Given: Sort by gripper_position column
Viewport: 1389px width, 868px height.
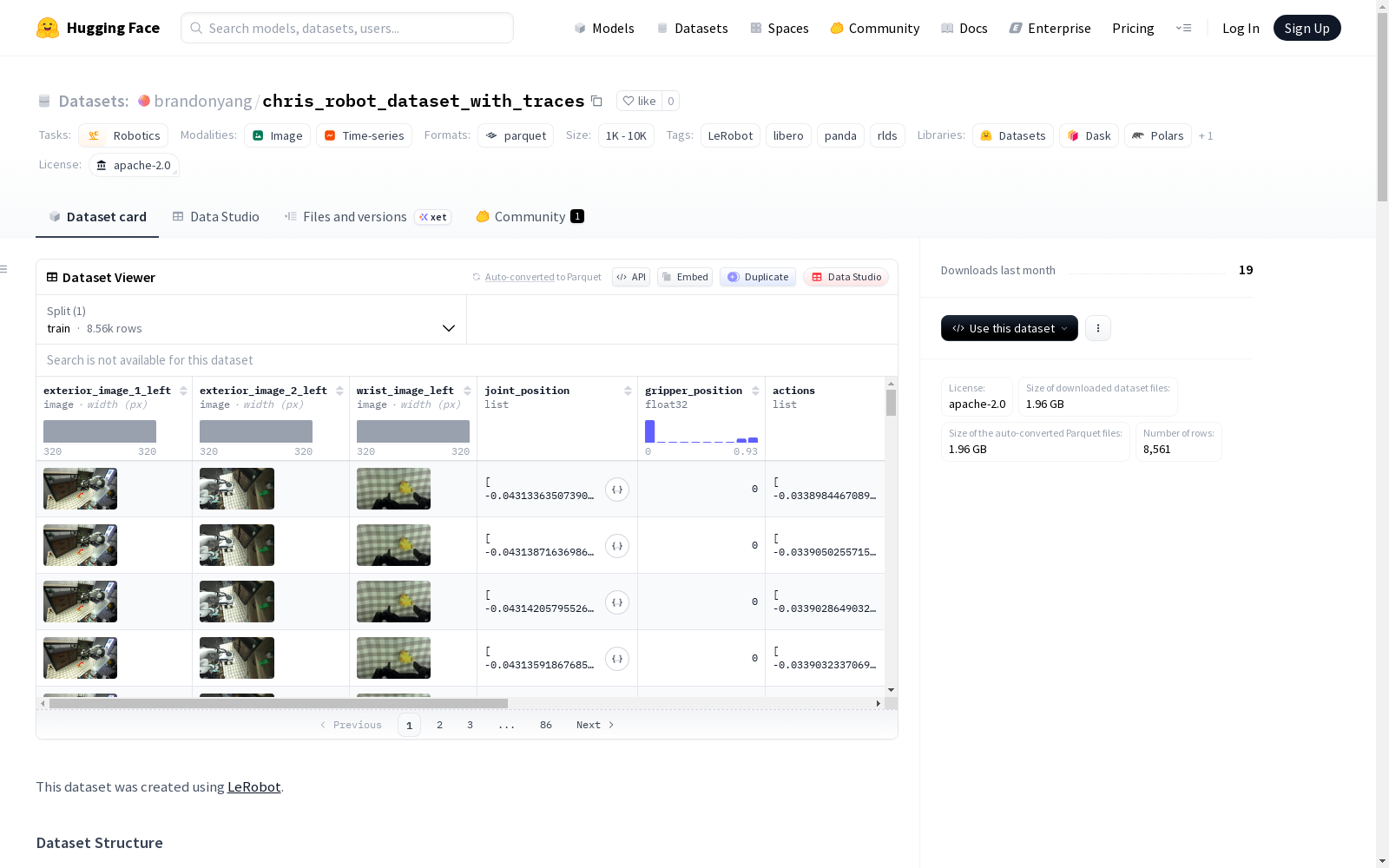Looking at the screenshot, I should coord(755,391).
